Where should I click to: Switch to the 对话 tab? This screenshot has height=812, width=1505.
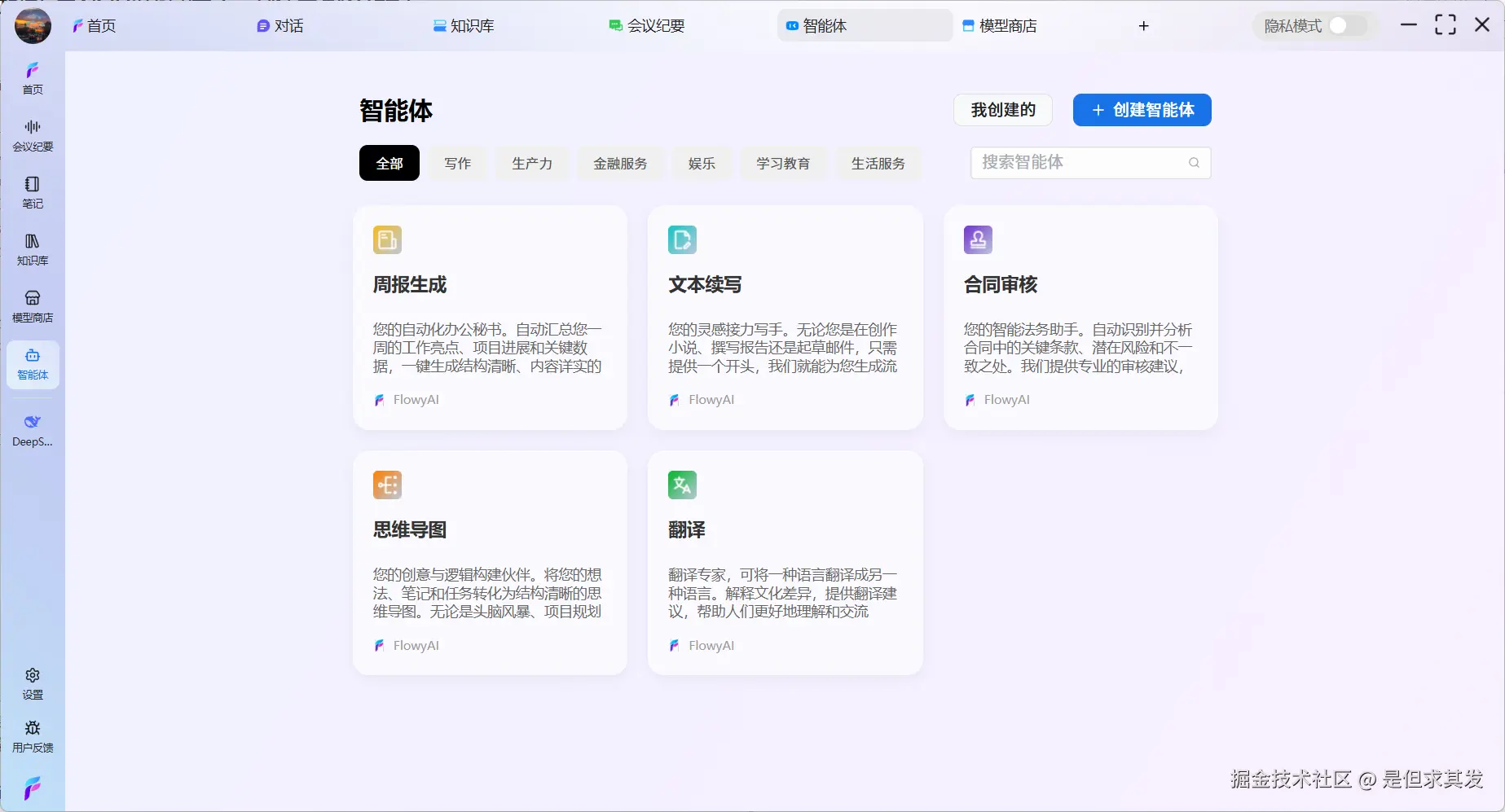click(280, 25)
